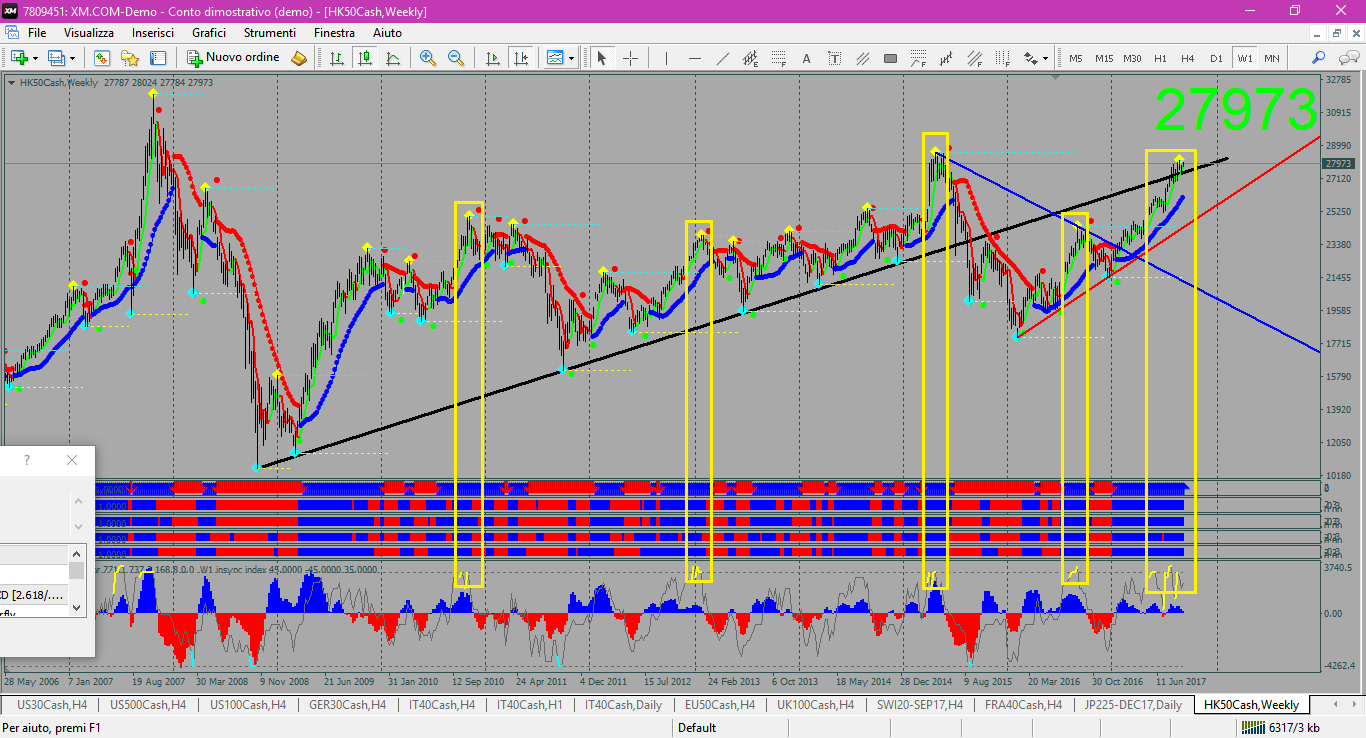Open the MetaEditor yellow book icon

pyautogui.click(x=299, y=58)
